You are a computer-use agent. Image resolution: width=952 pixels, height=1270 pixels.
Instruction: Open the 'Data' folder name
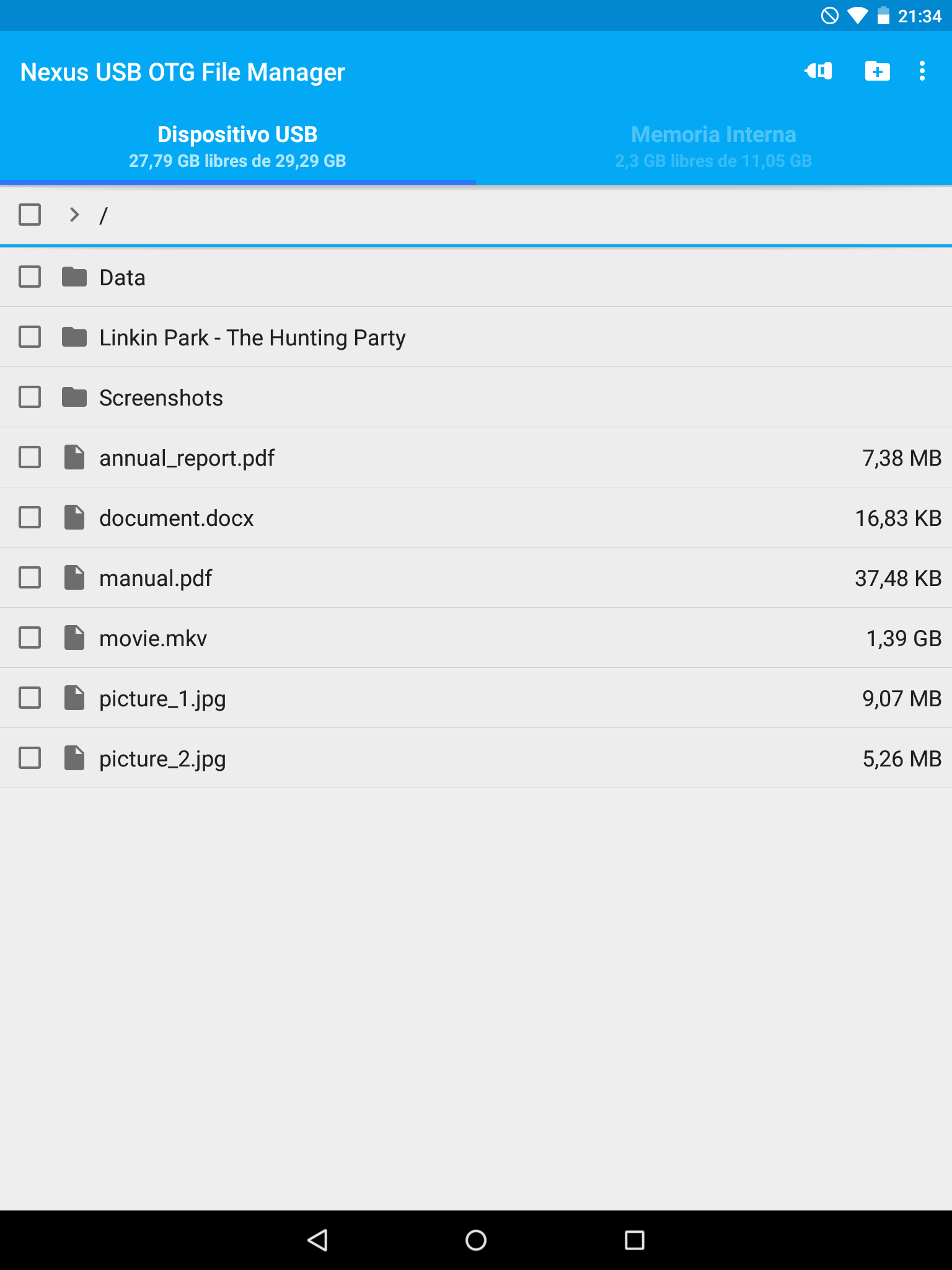(x=122, y=278)
